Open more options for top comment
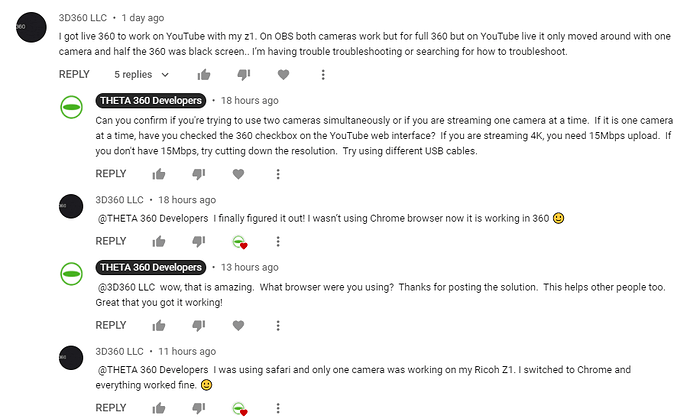The height and width of the screenshot is (419, 690). pyautogui.click(x=323, y=75)
